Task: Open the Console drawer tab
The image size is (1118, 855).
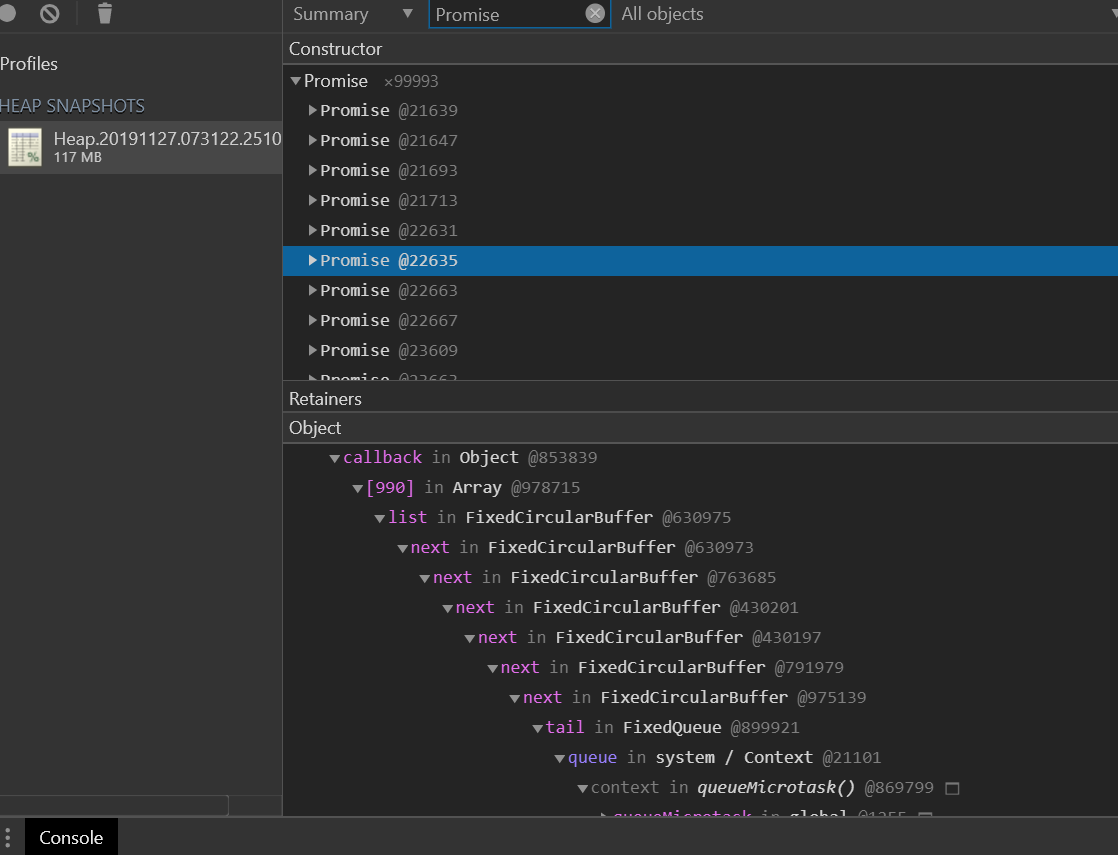Action: click(71, 837)
